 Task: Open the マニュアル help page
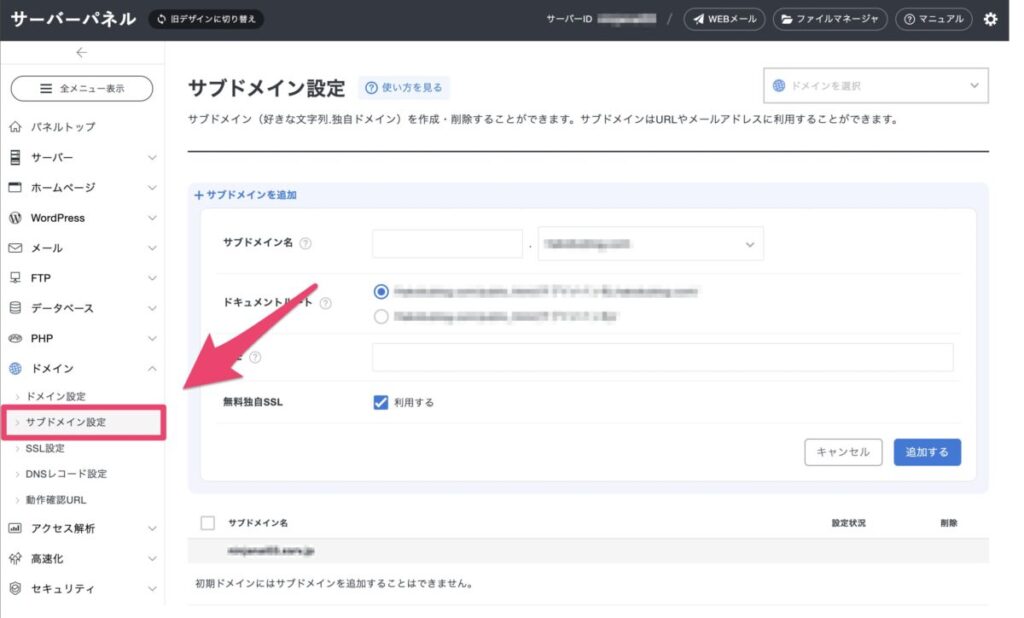tap(931, 19)
